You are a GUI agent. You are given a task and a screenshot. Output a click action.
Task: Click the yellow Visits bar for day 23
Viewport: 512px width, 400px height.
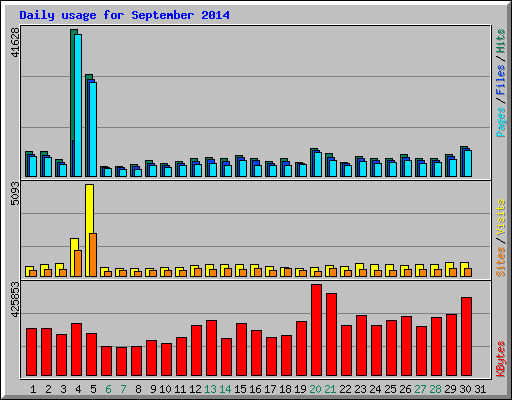tap(359, 270)
